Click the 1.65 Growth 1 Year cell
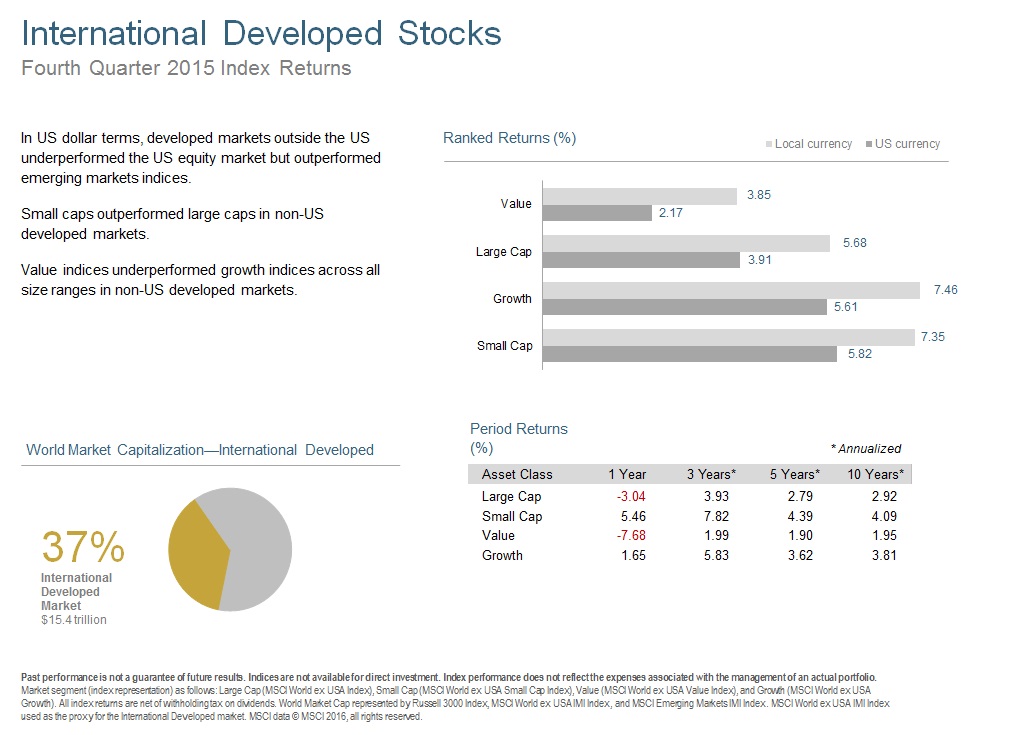 tap(633, 555)
